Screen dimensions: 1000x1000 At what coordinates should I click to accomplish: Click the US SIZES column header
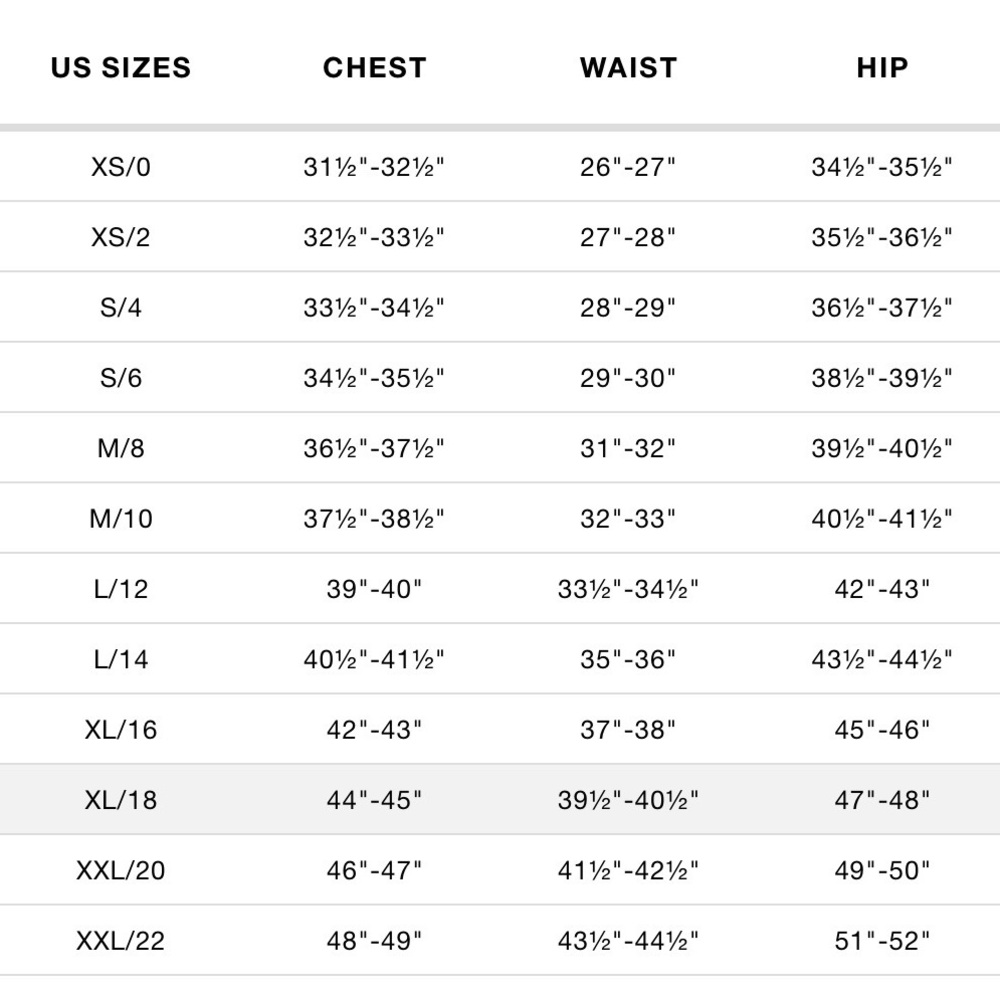(x=121, y=68)
